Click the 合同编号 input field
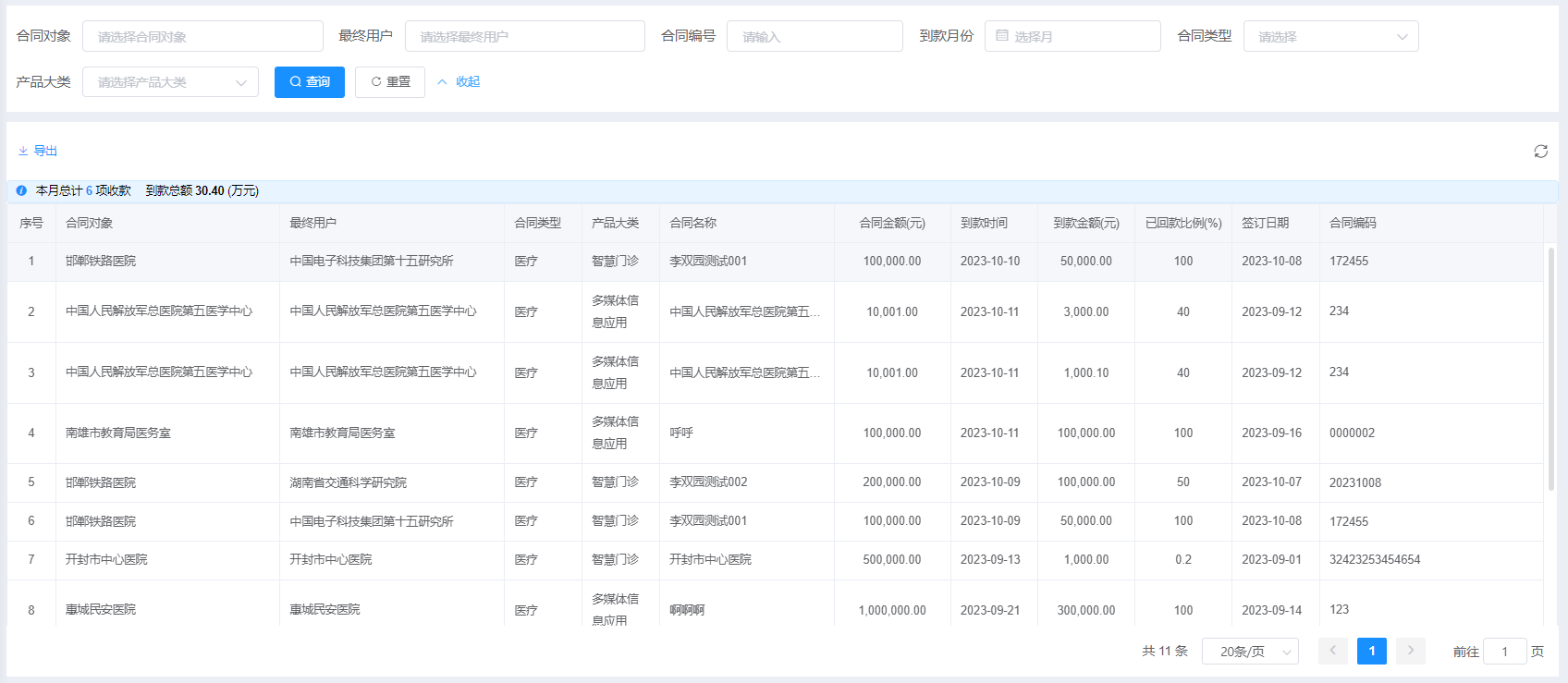Viewport: 1568px width, 683px height. [814, 36]
